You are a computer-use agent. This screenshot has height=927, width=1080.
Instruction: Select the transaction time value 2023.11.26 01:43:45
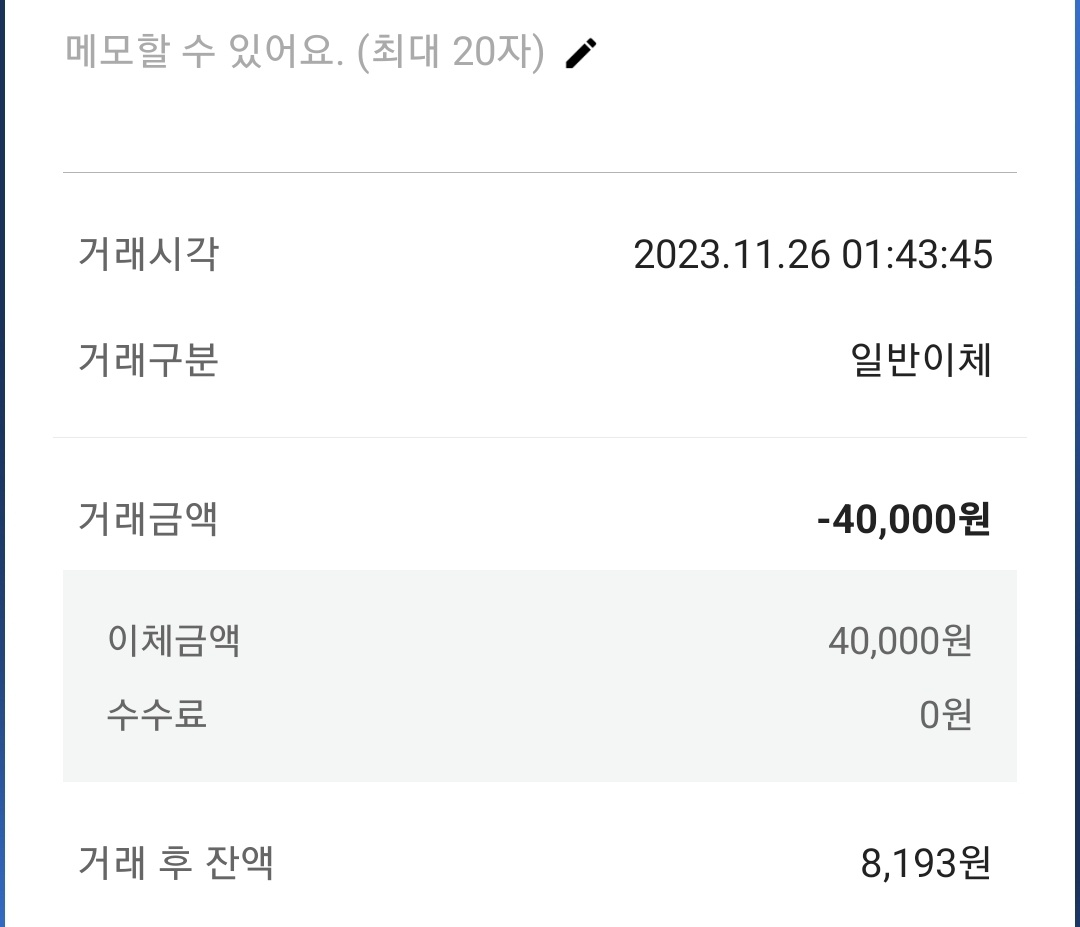[x=813, y=255]
